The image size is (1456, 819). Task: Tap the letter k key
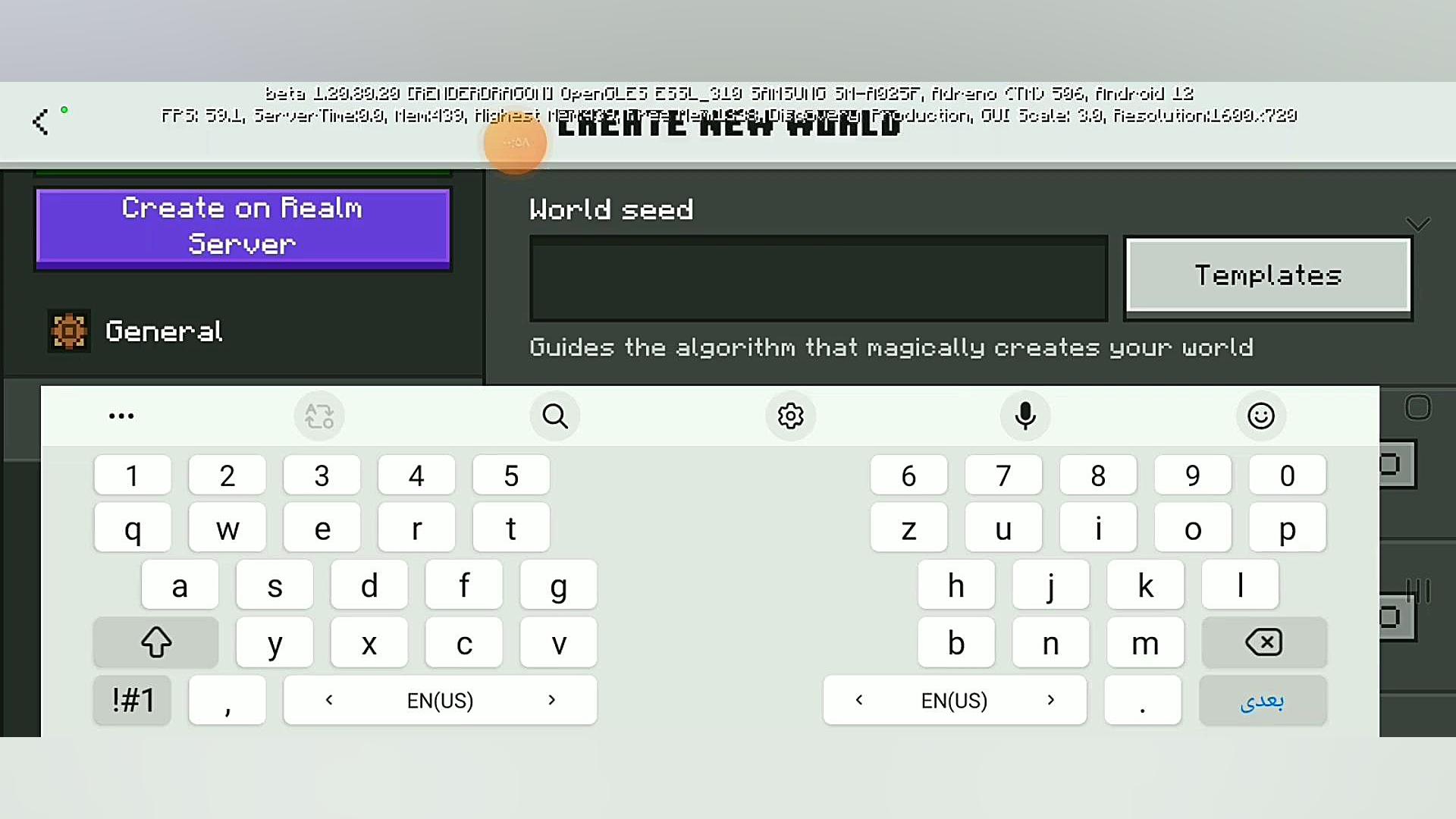point(1145,585)
